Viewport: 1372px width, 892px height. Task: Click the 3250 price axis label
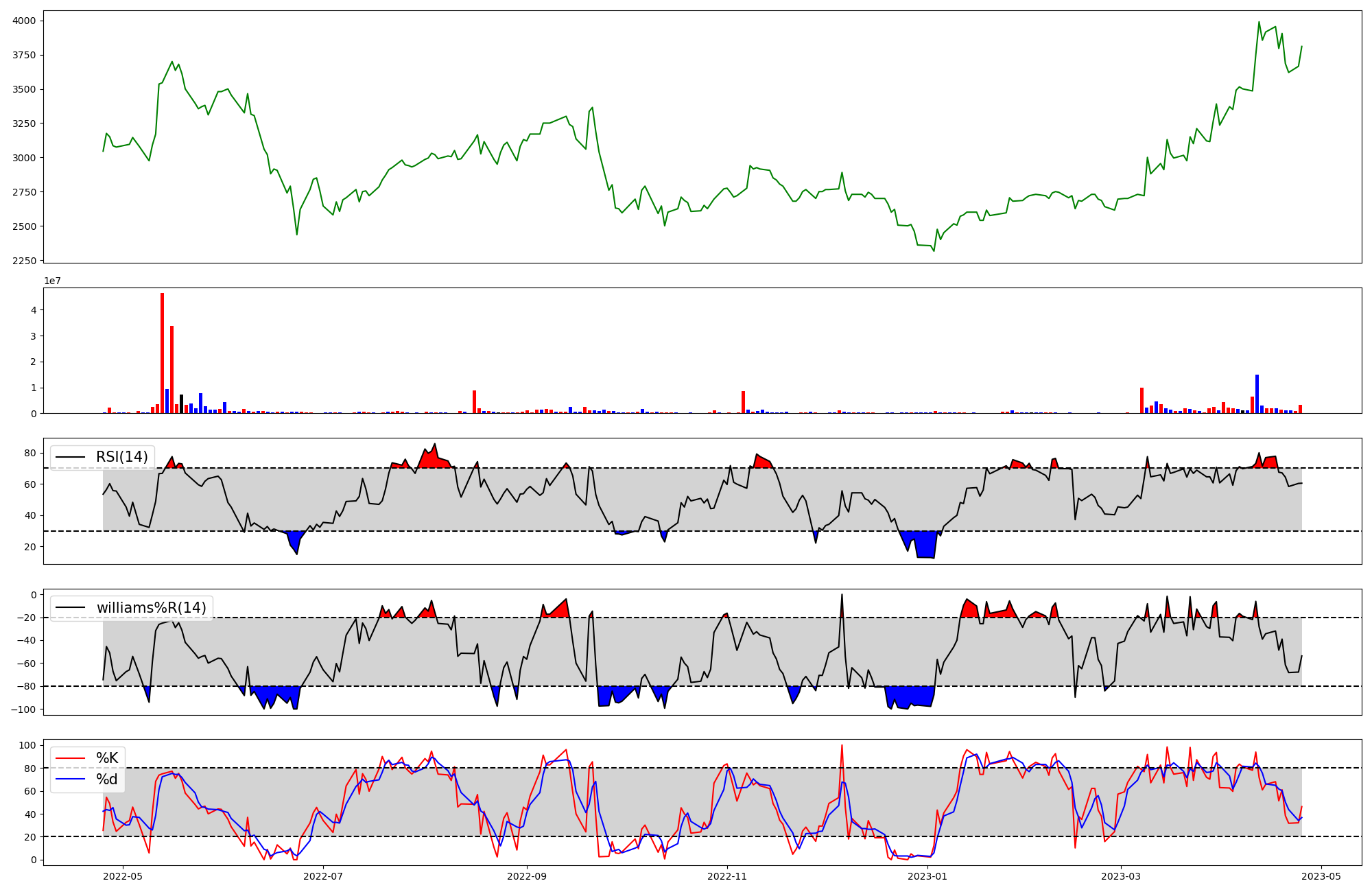click(24, 124)
